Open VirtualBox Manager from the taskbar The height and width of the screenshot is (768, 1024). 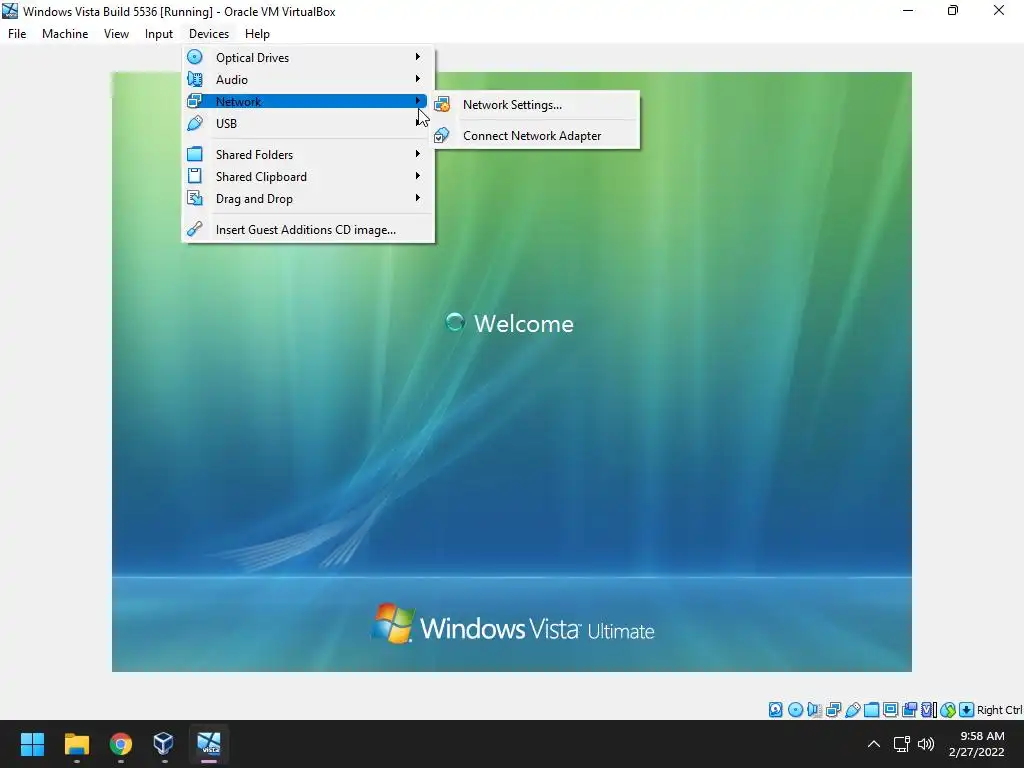(163, 744)
